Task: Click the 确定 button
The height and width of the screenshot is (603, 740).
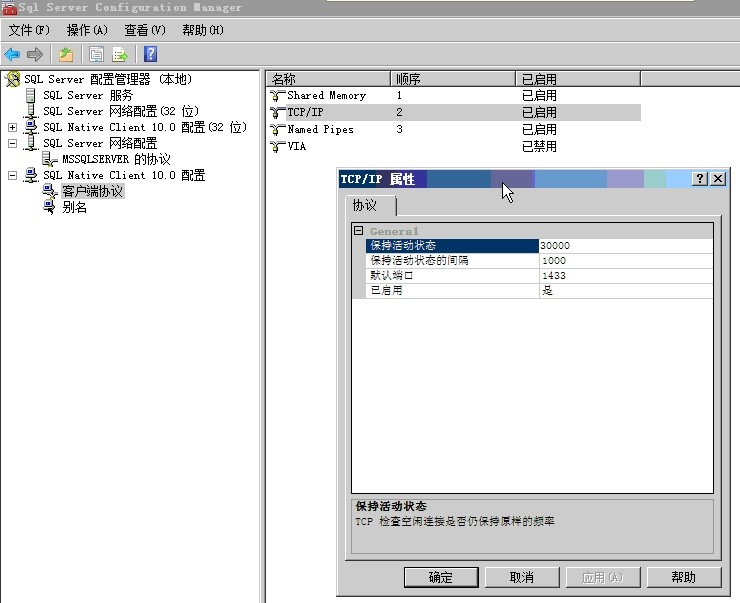Action: click(x=441, y=577)
